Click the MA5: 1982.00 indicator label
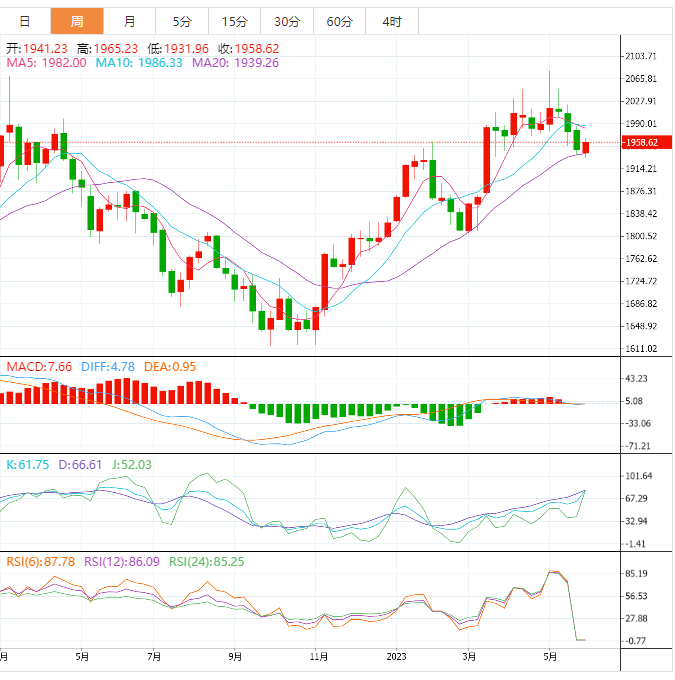This screenshot has width=675, height=680. (x=47, y=63)
